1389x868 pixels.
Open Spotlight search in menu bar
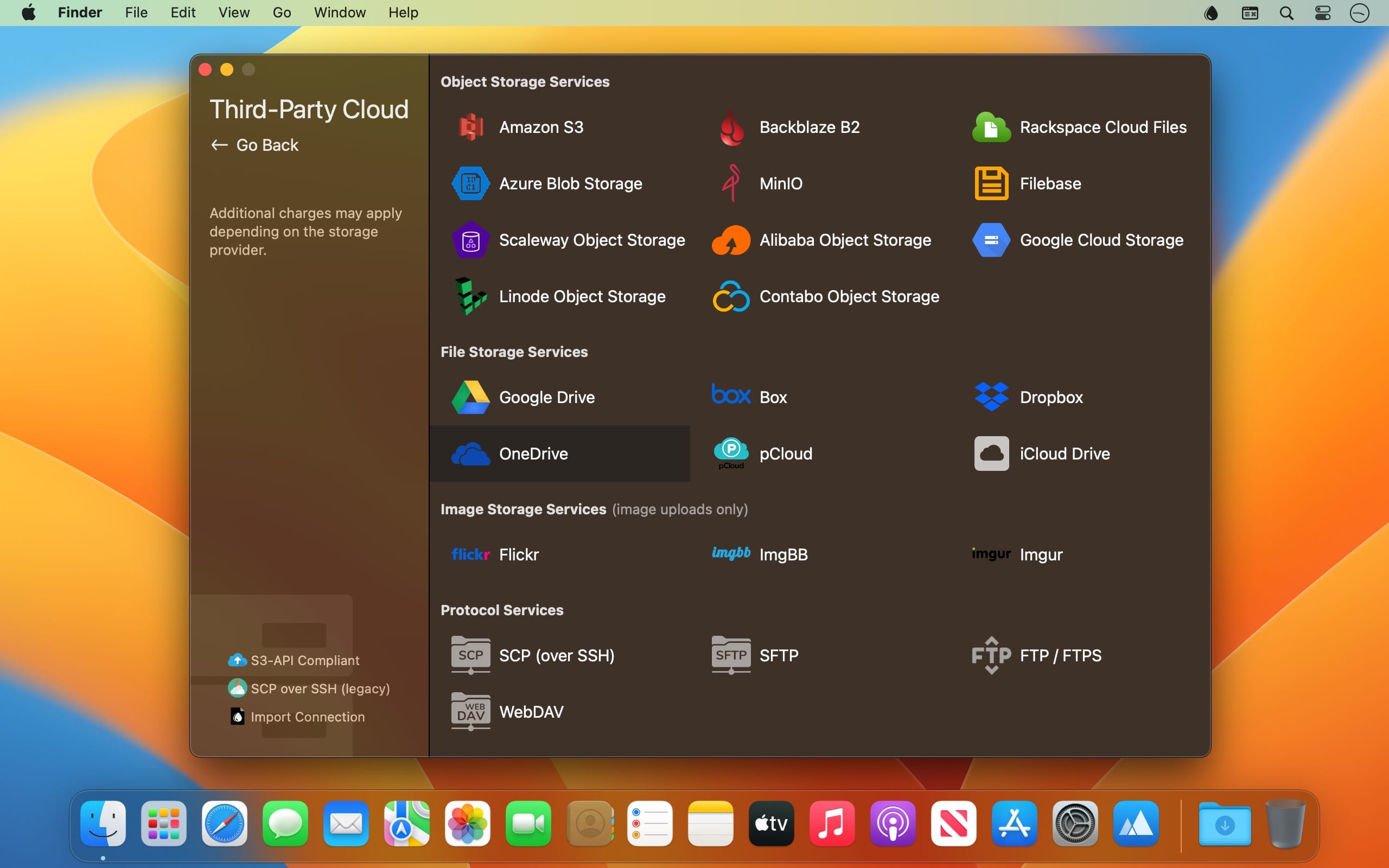[x=1286, y=12]
